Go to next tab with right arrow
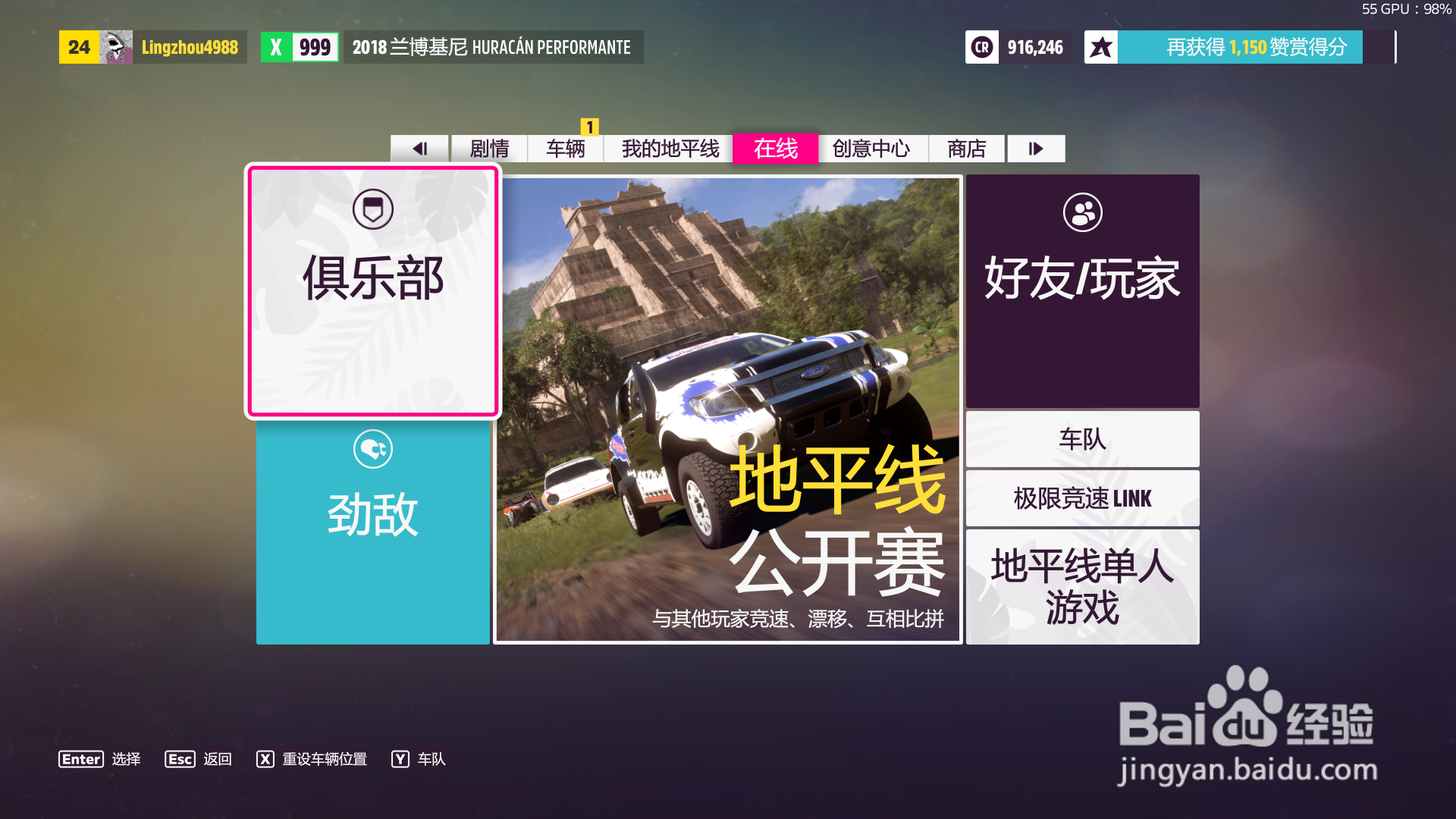1456x819 pixels. pos(1036,149)
